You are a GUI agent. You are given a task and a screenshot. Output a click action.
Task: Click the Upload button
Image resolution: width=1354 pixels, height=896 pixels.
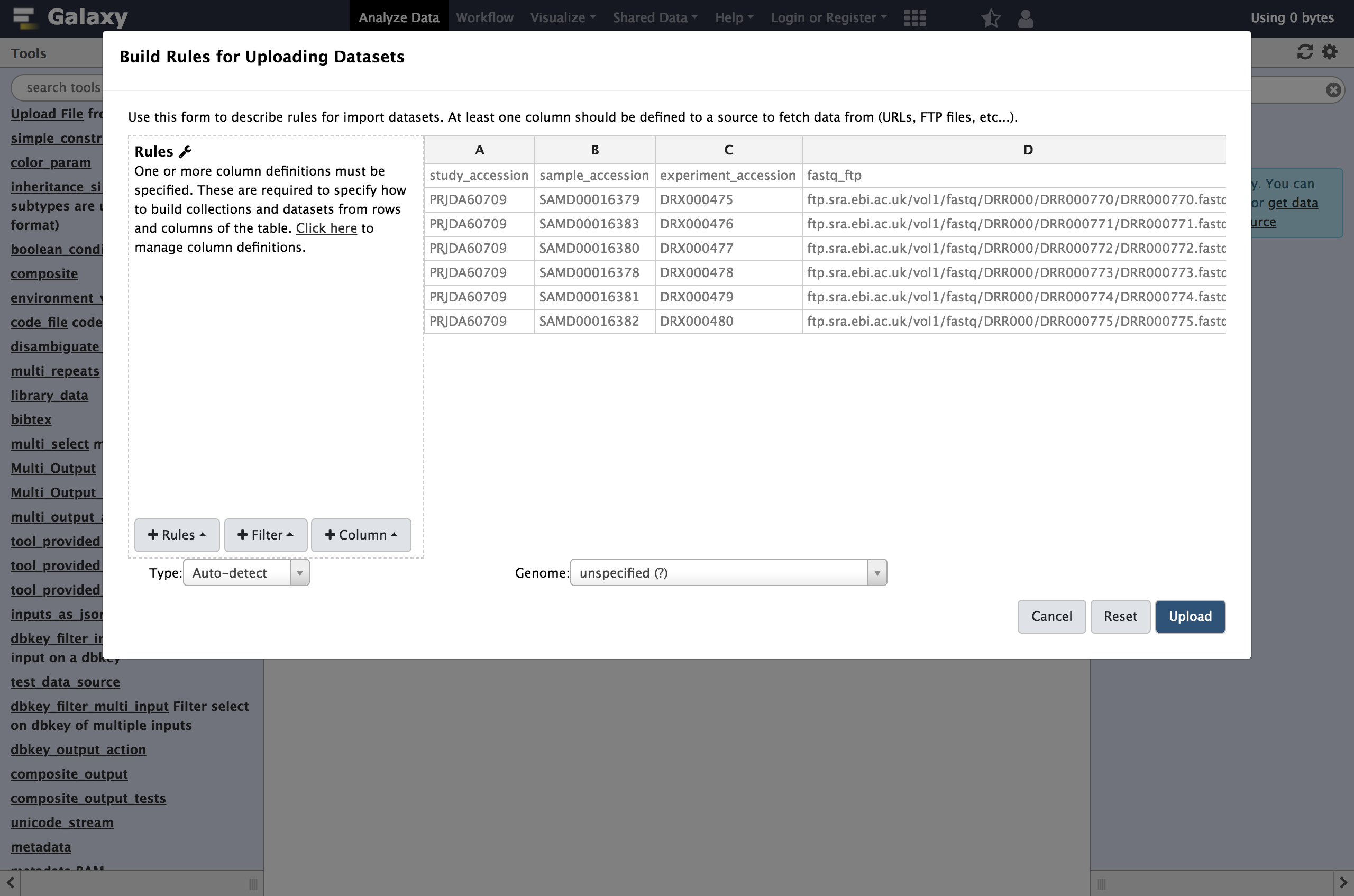tap(1190, 615)
